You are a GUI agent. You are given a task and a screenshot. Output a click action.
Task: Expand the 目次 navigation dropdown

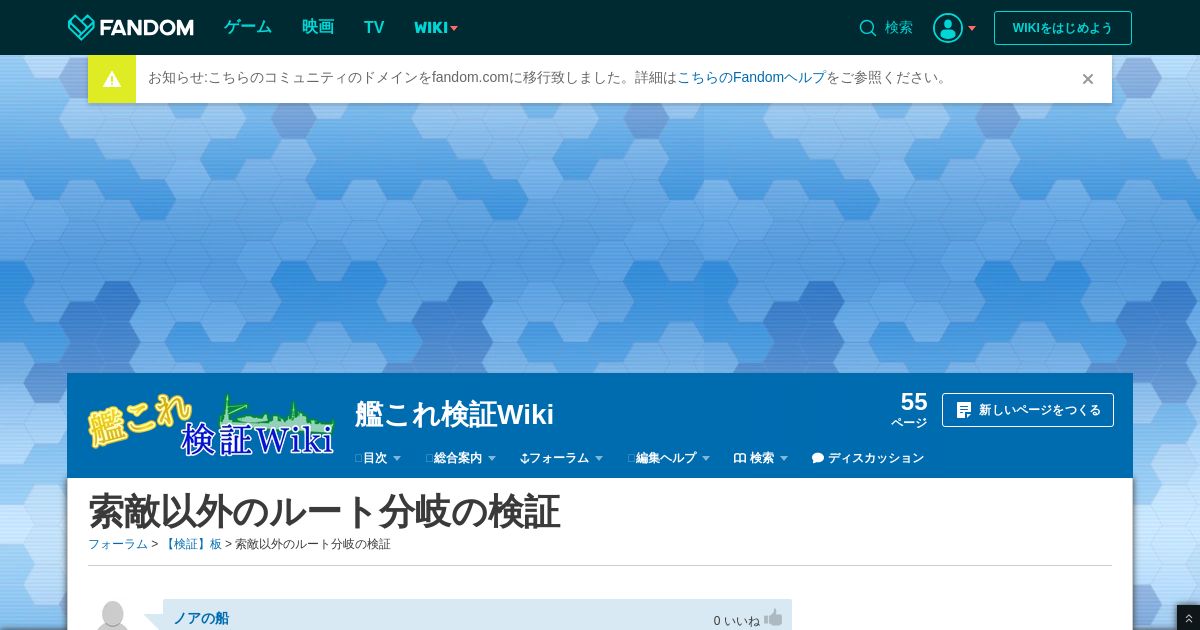pyautogui.click(x=379, y=458)
